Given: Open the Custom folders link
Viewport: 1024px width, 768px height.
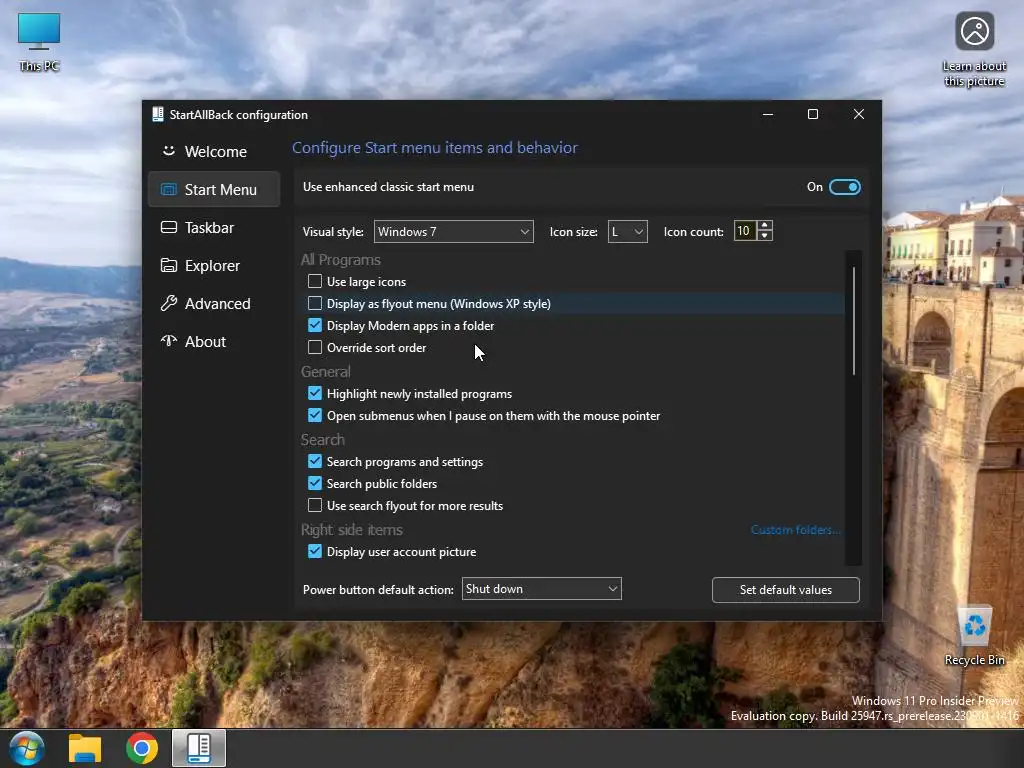Looking at the screenshot, I should 795,530.
